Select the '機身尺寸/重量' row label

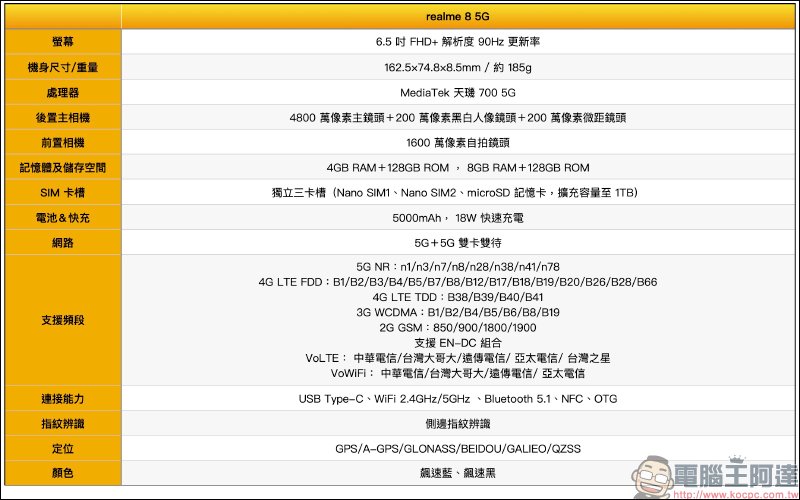tap(63, 67)
